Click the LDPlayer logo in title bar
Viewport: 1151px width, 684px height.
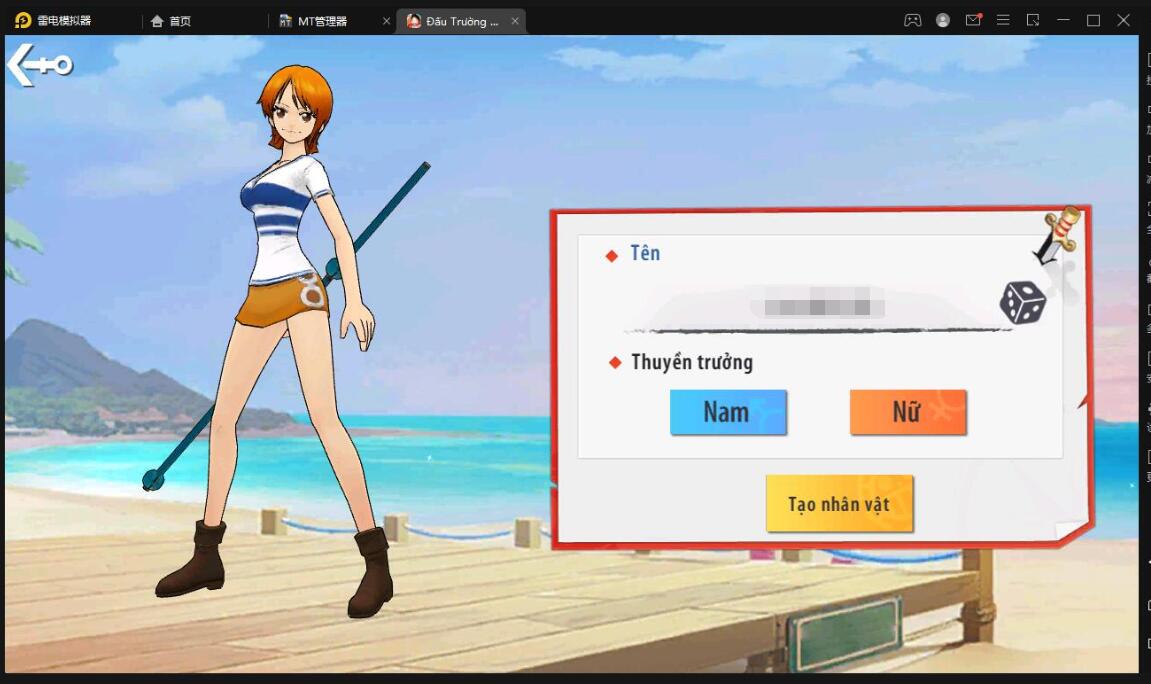click(x=22, y=20)
